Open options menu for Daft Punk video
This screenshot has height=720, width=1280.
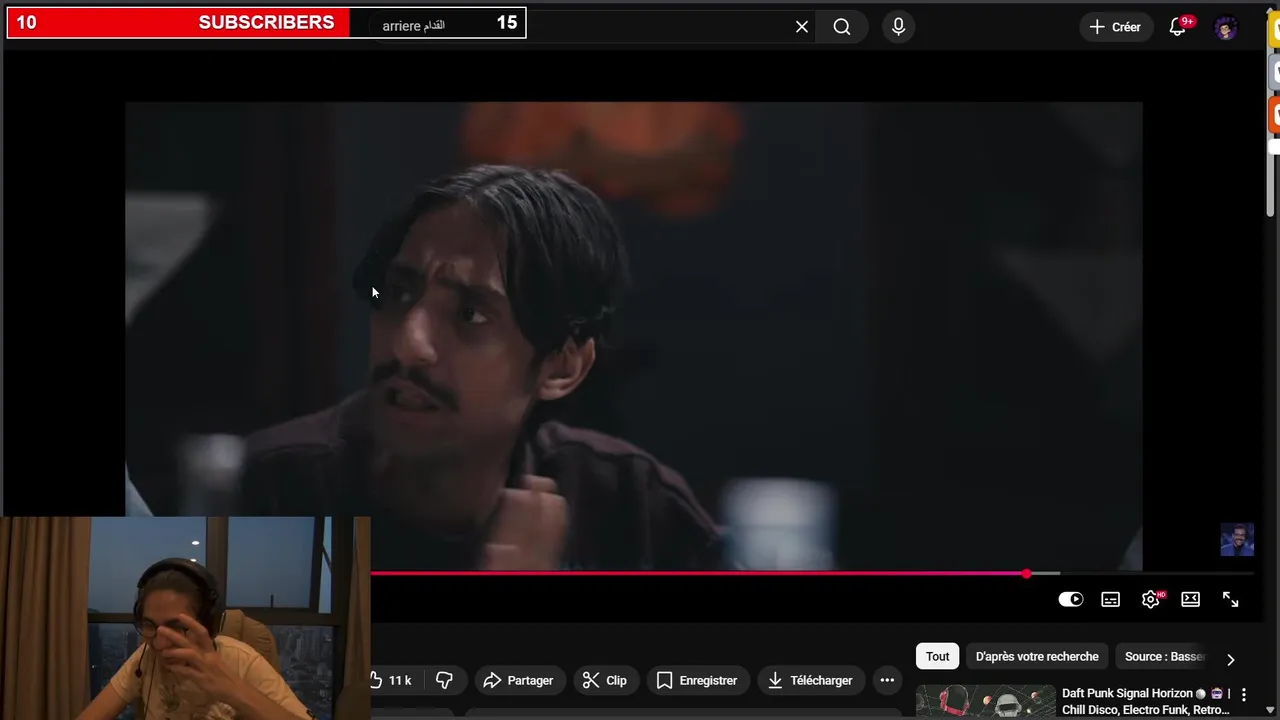(x=1244, y=694)
